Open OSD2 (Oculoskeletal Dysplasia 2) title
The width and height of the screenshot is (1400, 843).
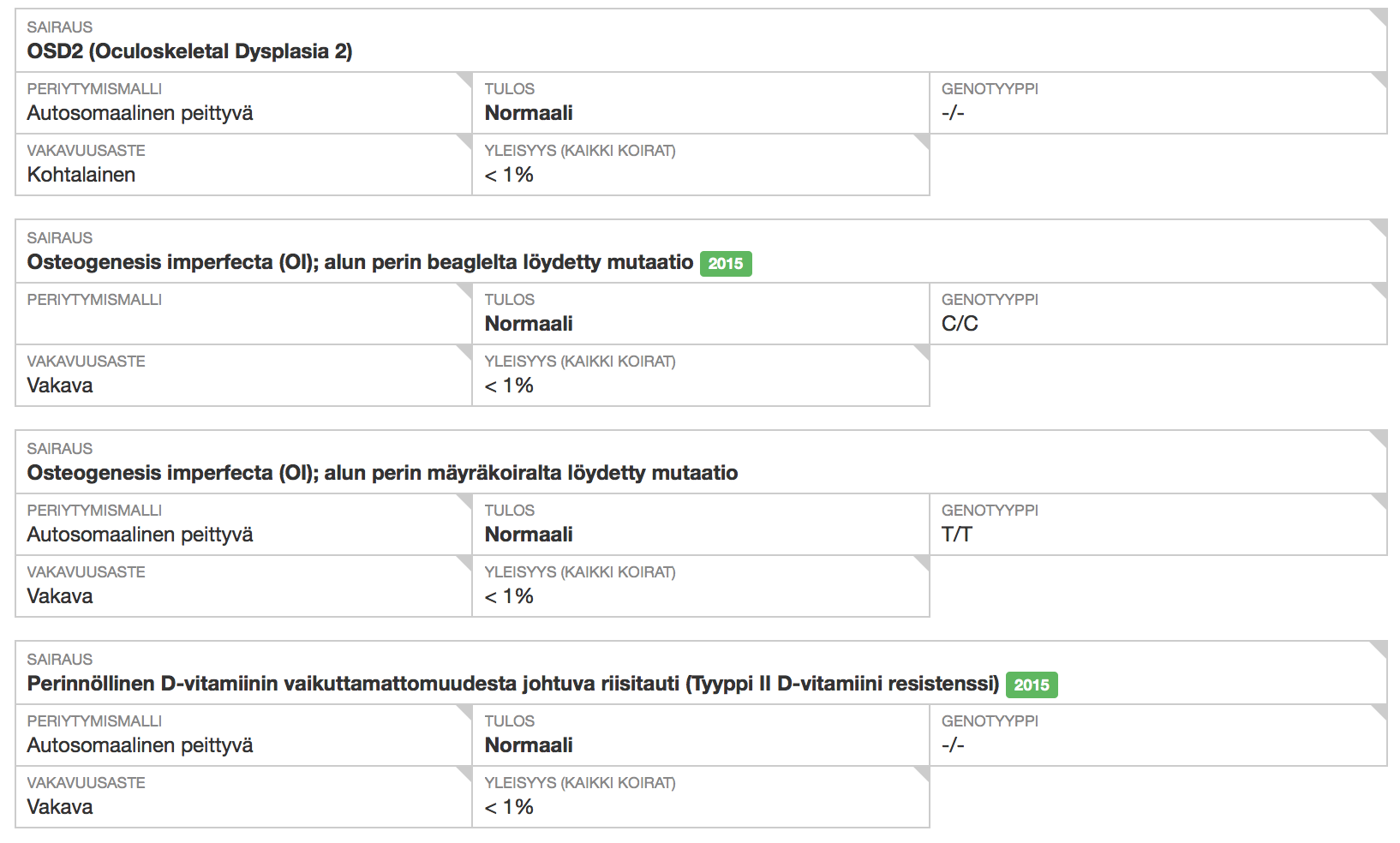click(189, 51)
